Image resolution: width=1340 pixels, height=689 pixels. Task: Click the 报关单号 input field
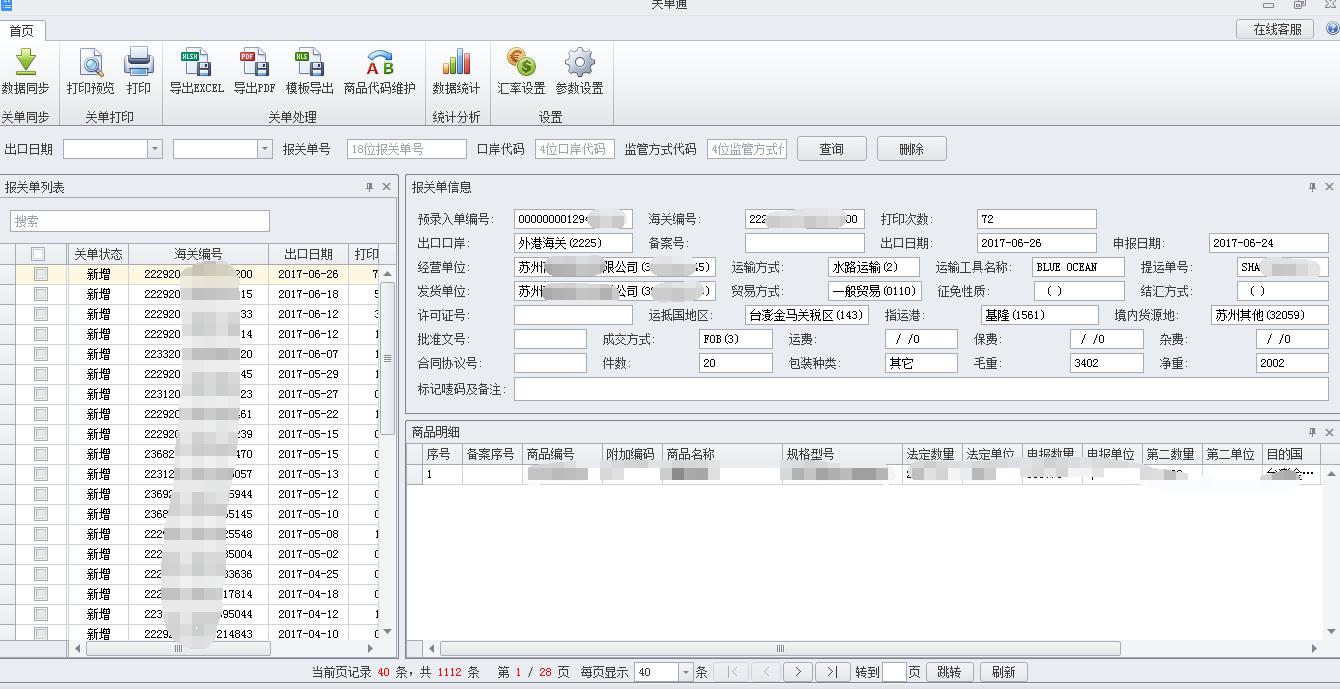406,149
